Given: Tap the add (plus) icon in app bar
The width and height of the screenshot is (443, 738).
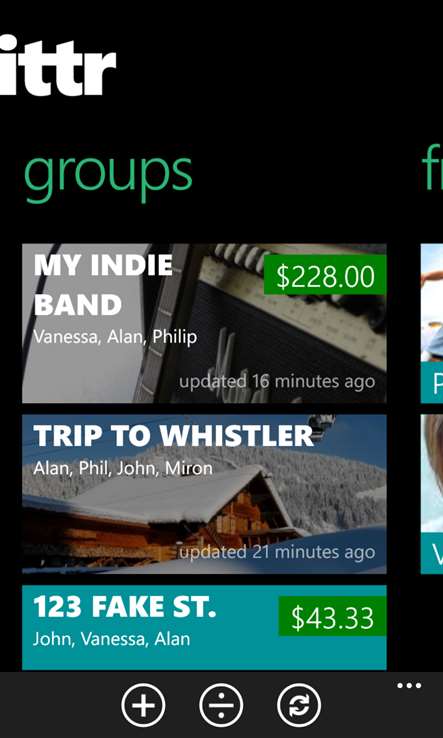Looking at the screenshot, I should click(x=144, y=705).
